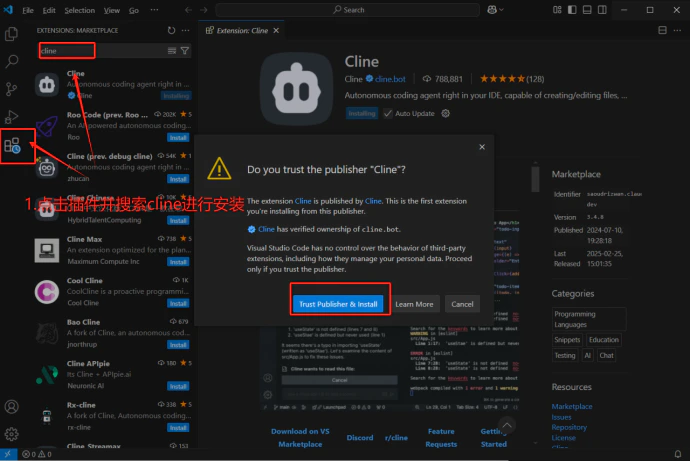Open Discord link in readme
The image size is (690, 462).
[x=360, y=438]
